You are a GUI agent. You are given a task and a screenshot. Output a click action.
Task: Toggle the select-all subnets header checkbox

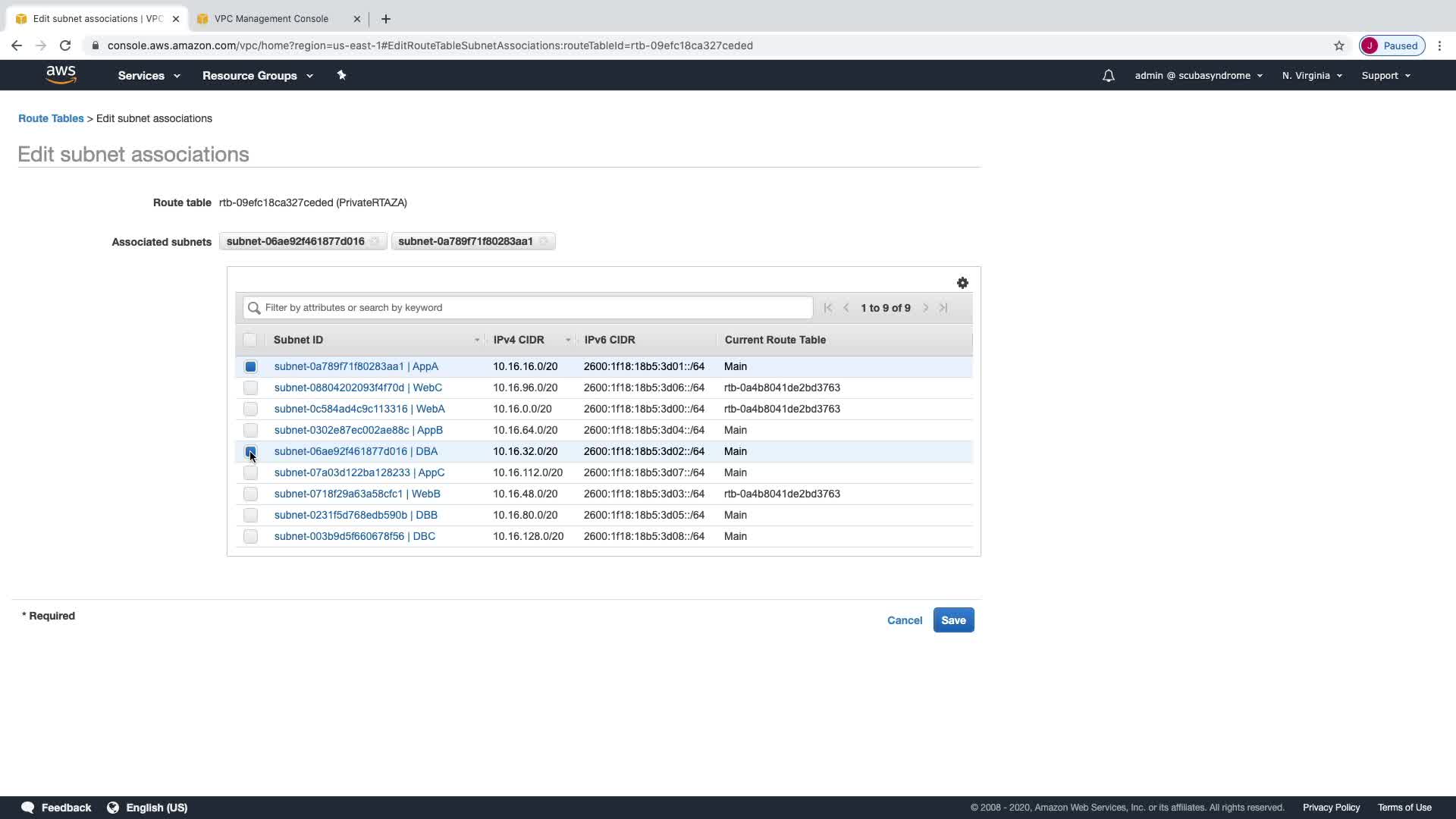[x=249, y=340]
